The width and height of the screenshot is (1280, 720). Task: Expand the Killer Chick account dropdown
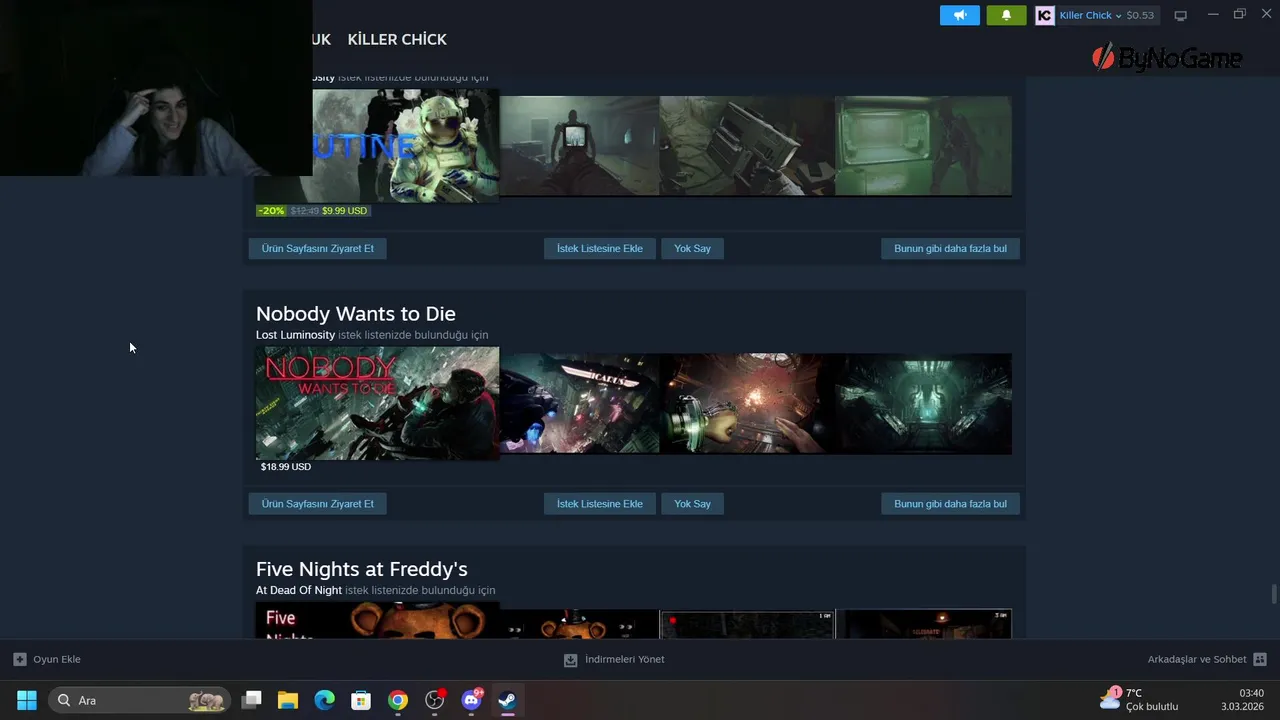(x=1090, y=15)
